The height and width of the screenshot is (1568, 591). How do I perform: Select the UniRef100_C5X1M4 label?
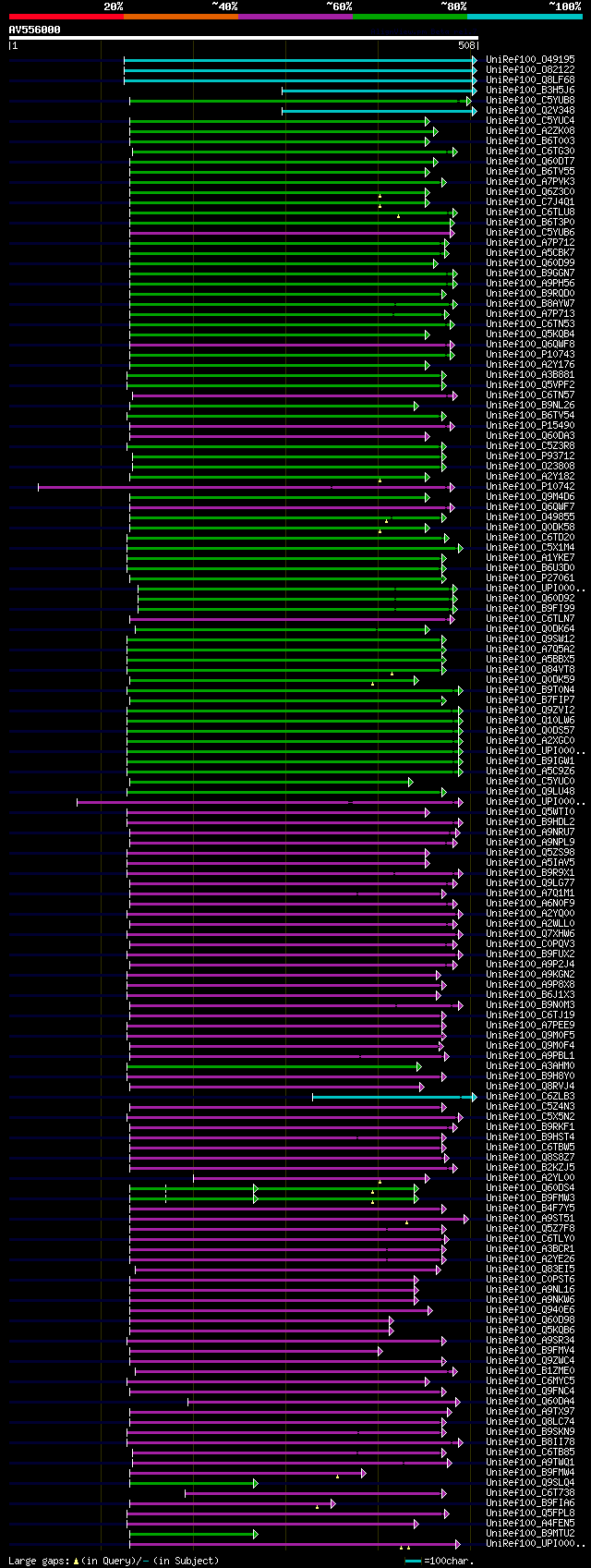coord(530,548)
